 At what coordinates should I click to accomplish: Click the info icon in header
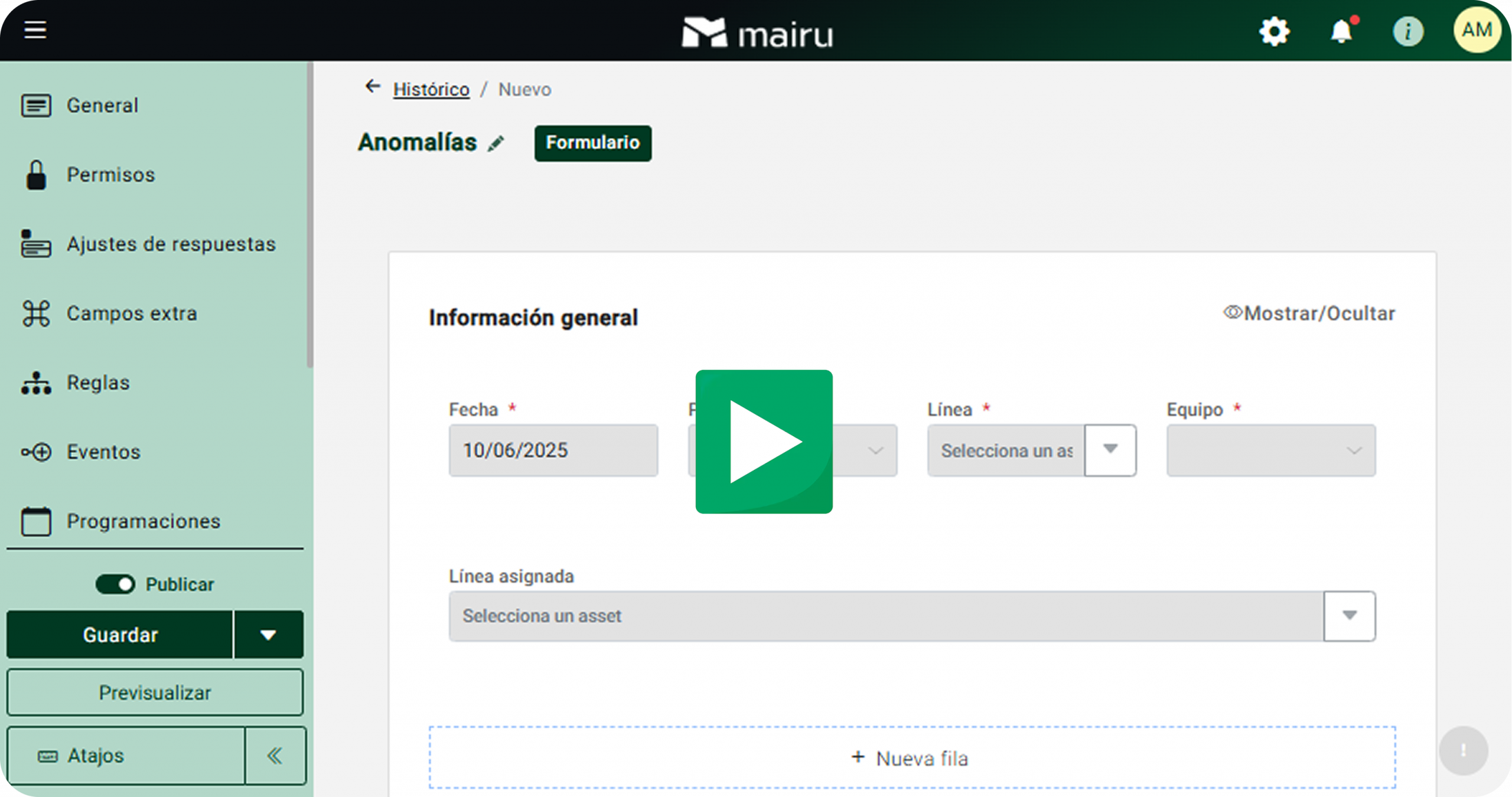[1408, 31]
